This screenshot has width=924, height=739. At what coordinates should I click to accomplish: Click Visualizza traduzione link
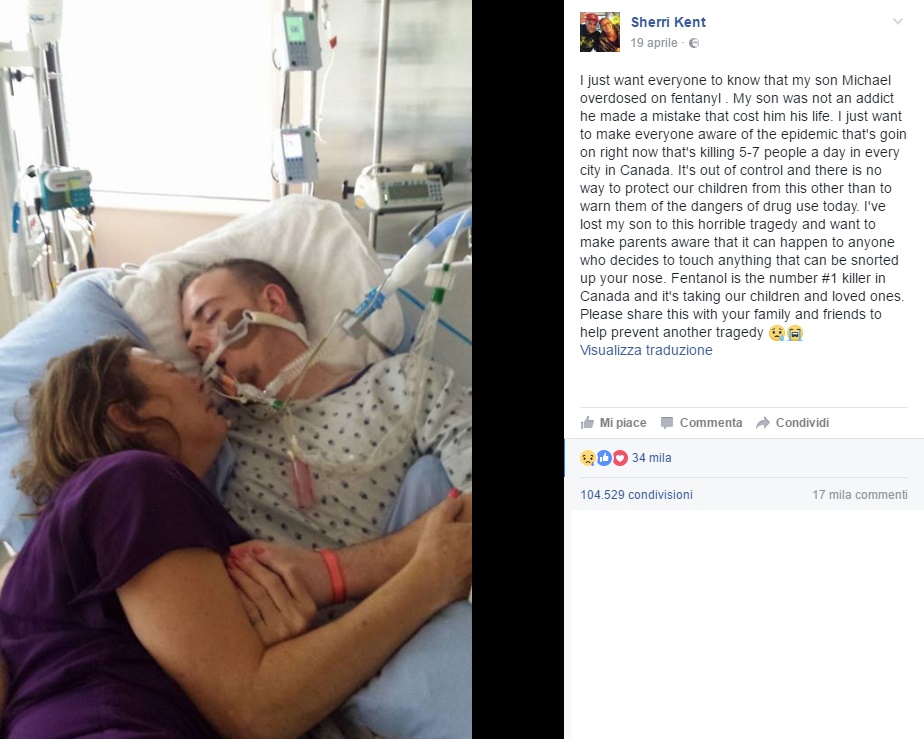[646, 350]
